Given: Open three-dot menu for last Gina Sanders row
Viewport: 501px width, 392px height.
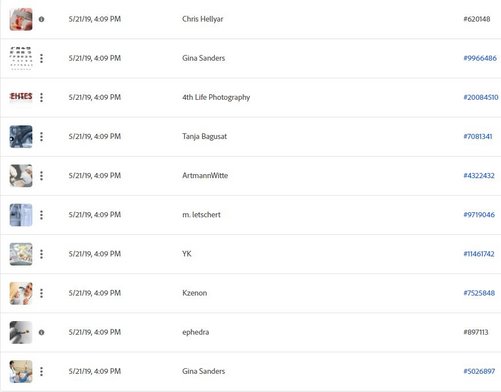Looking at the screenshot, I should (x=41, y=371).
